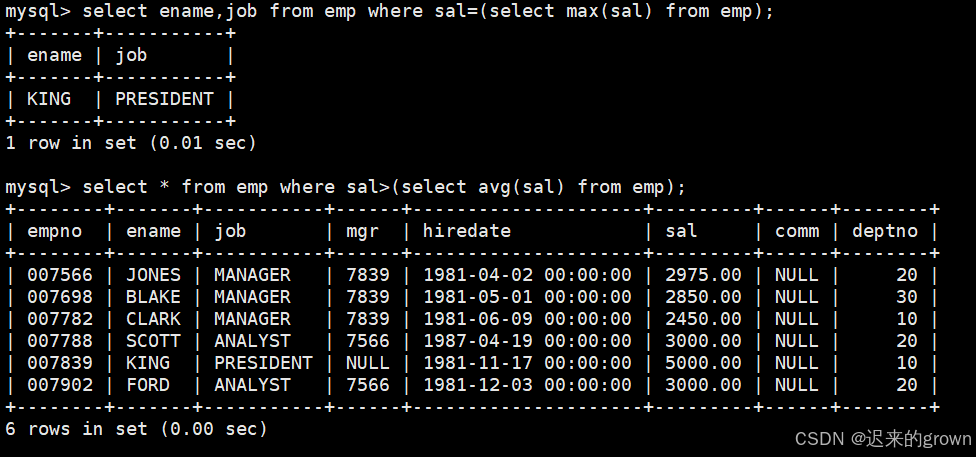Click the name 'FORD'

(x=148, y=385)
